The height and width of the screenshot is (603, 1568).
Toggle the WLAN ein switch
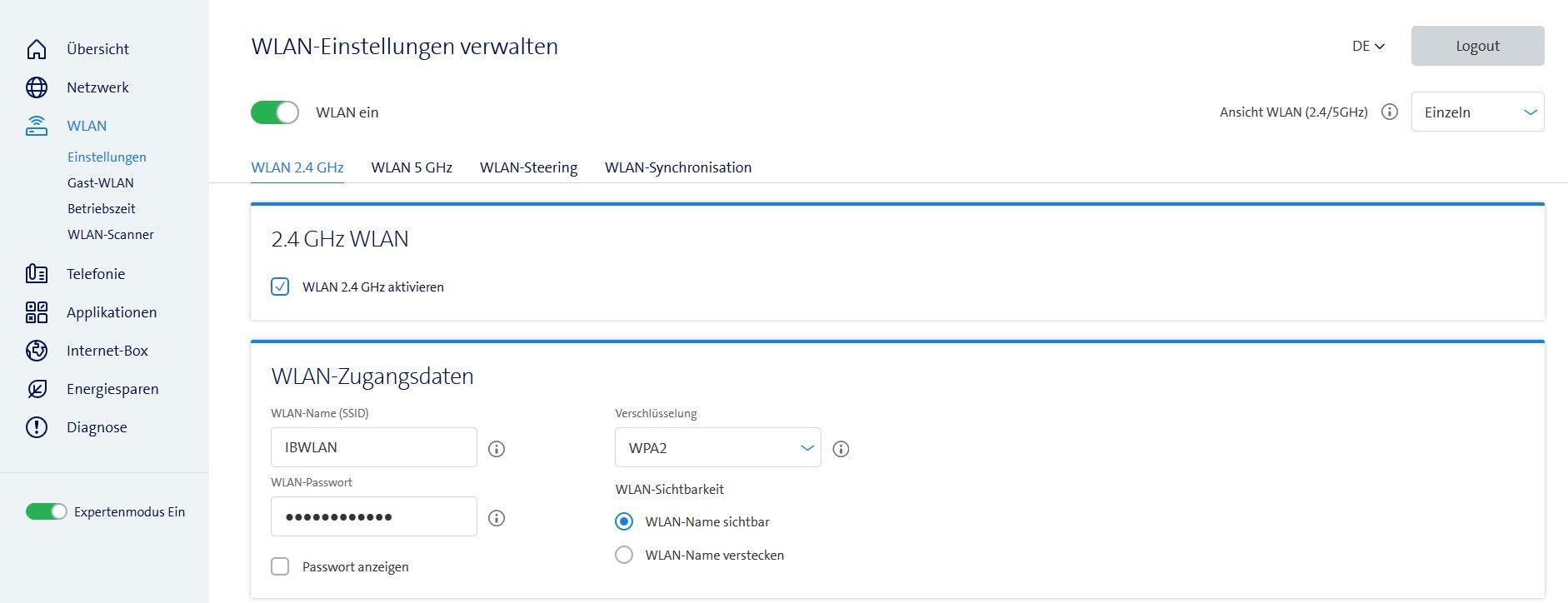(x=275, y=112)
